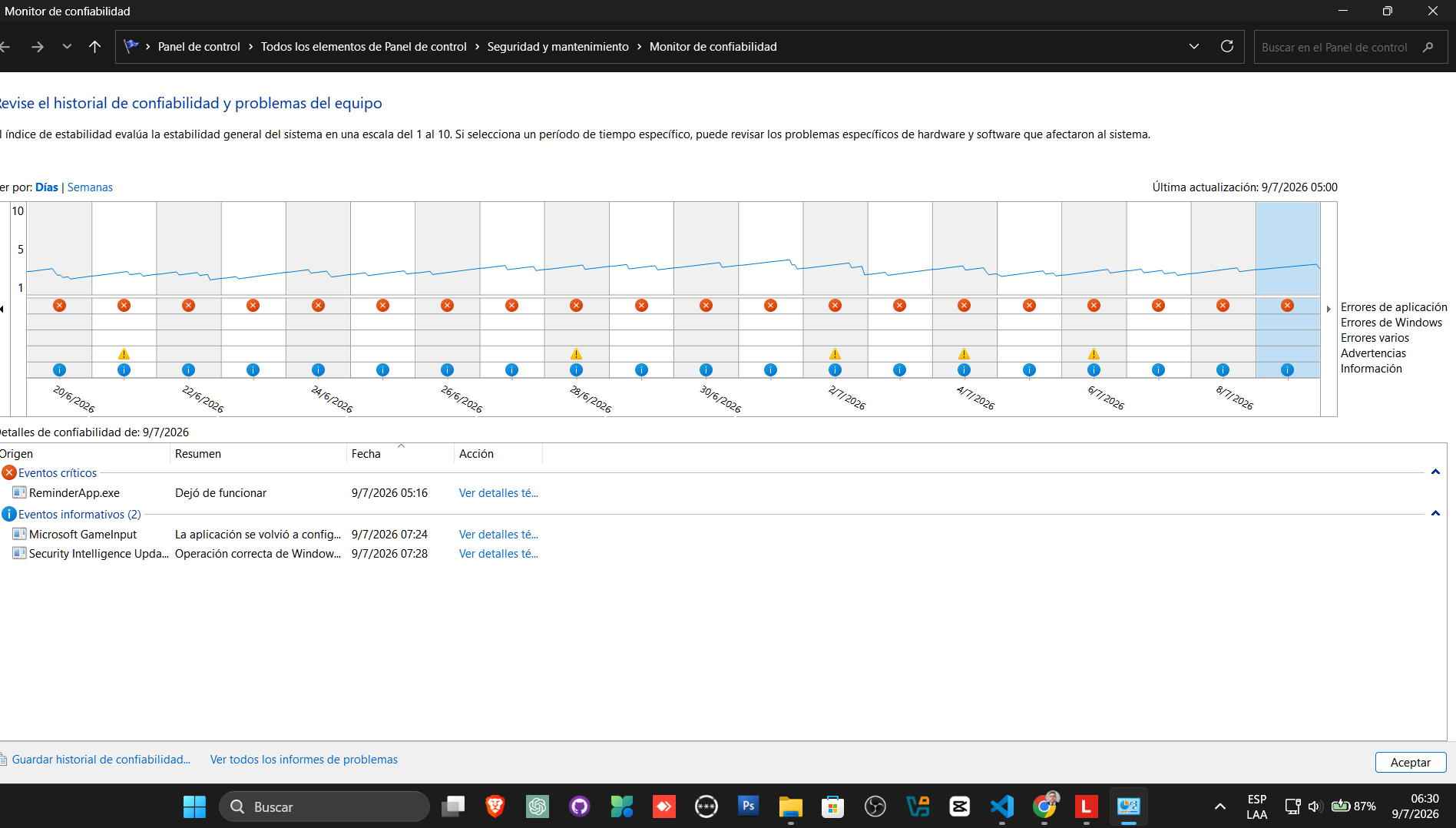
Task: Show hidden system tray icons
Action: pyautogui.click(x=1220, y=806)
